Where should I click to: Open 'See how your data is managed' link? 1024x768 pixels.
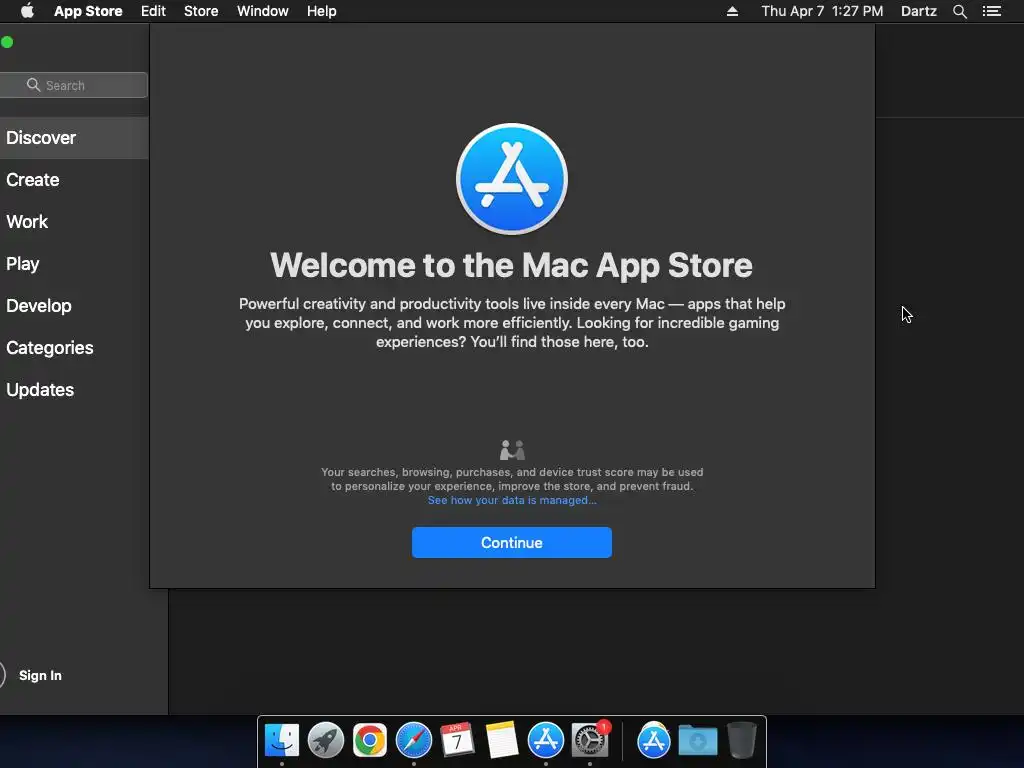click(512, 500)
